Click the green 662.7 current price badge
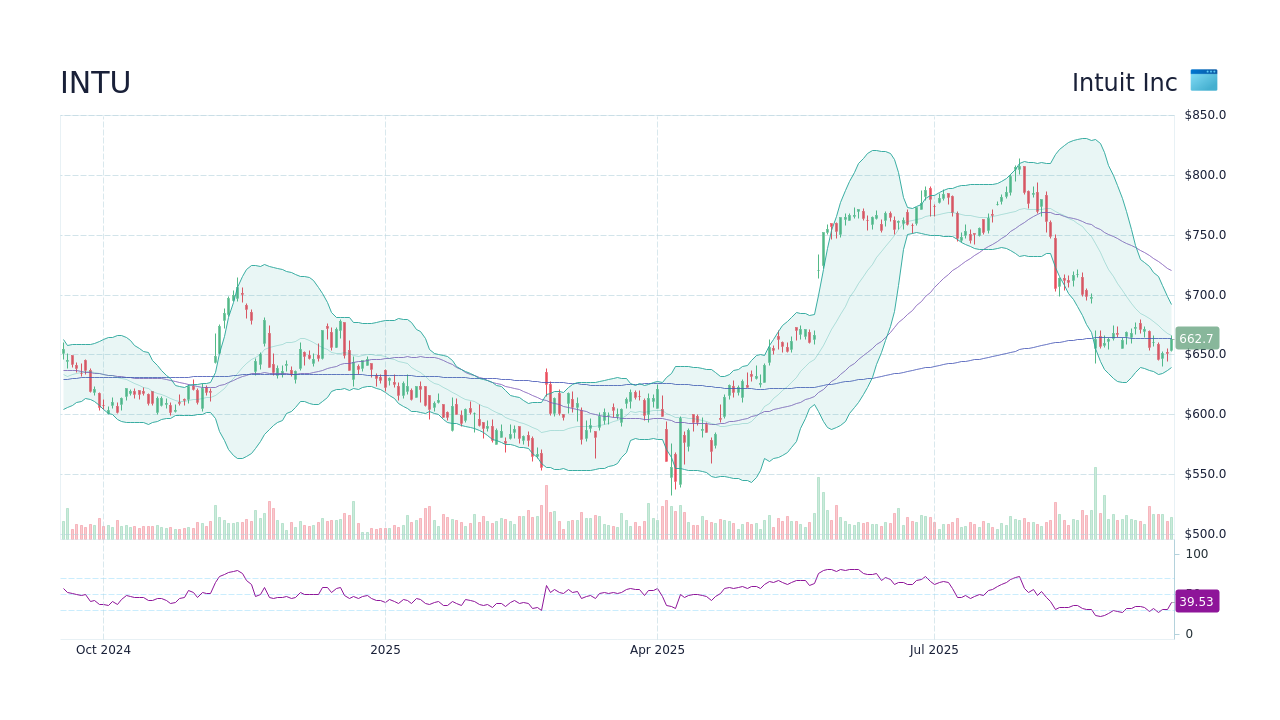 tap(1196, 338)
